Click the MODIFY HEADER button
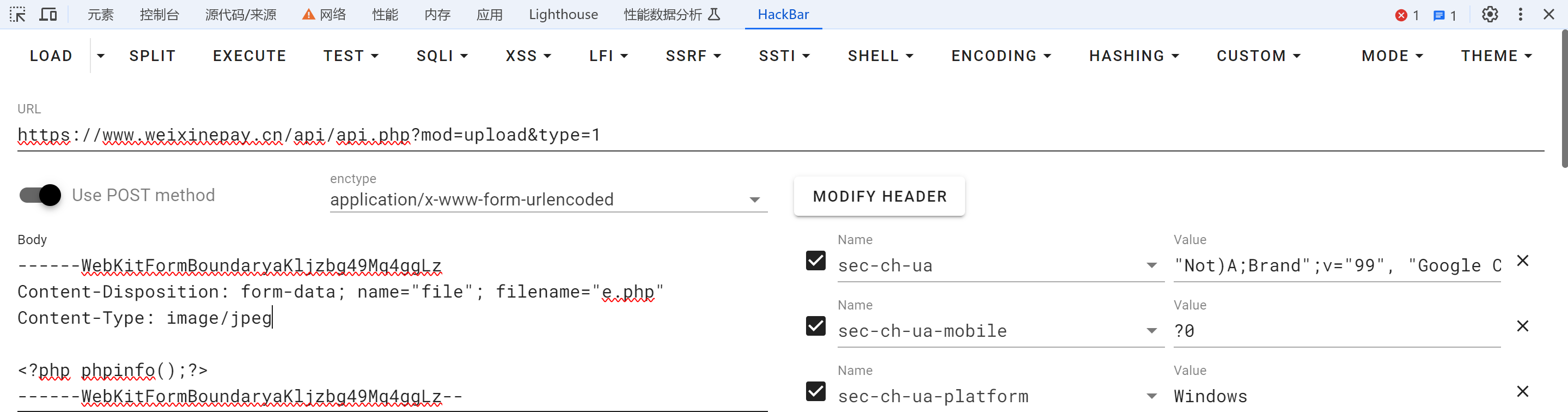Screen dimensions: 1568x412 click(879, 196)
